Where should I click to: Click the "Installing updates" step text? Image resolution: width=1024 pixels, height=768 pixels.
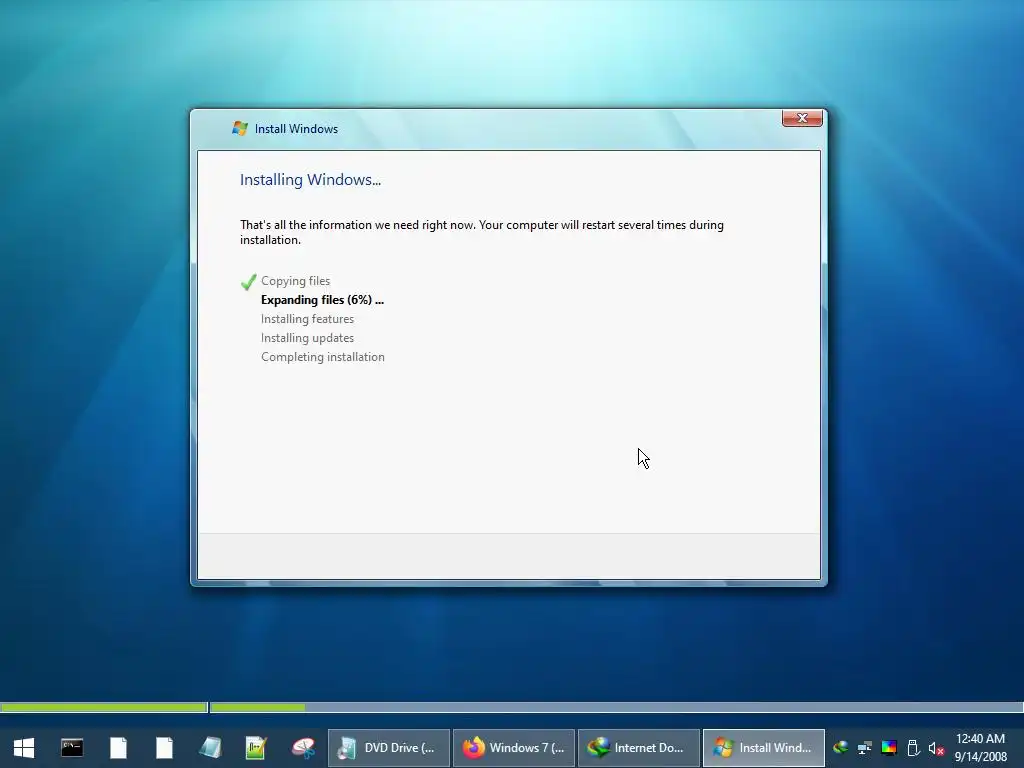click(307, 338)
